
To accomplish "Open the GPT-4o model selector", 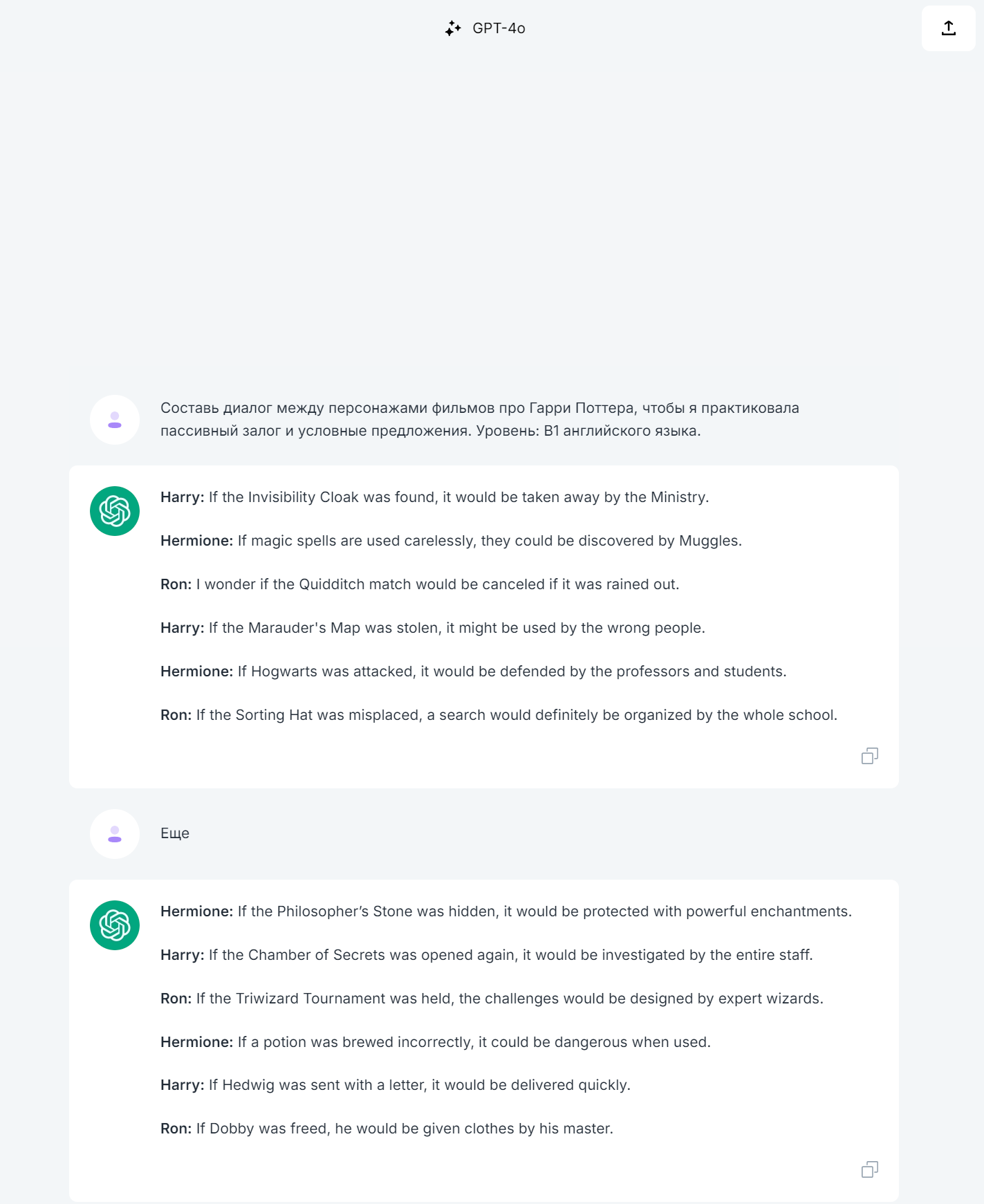I will click(485, 28).
